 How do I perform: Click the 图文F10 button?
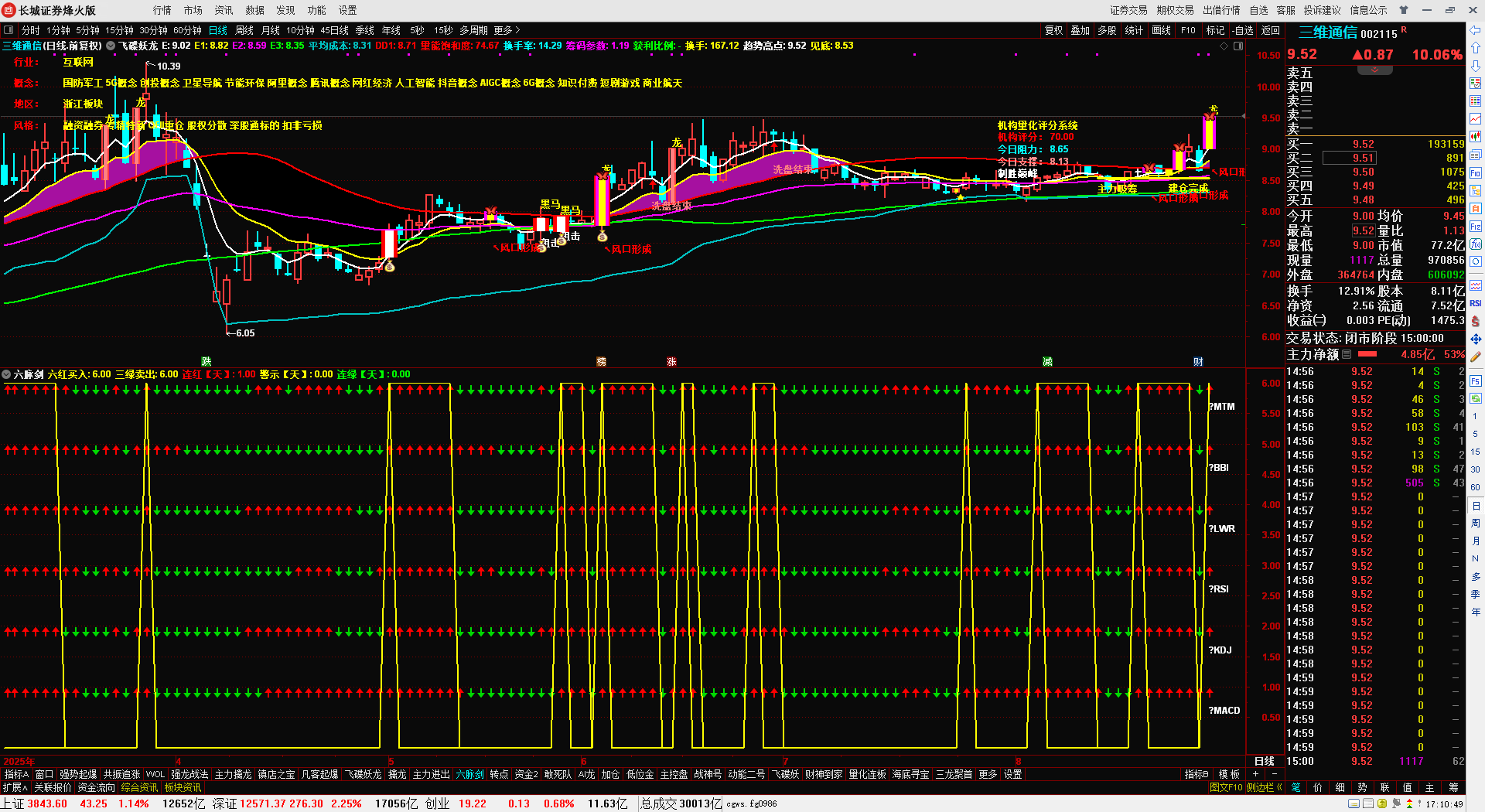click(1226, 787)
